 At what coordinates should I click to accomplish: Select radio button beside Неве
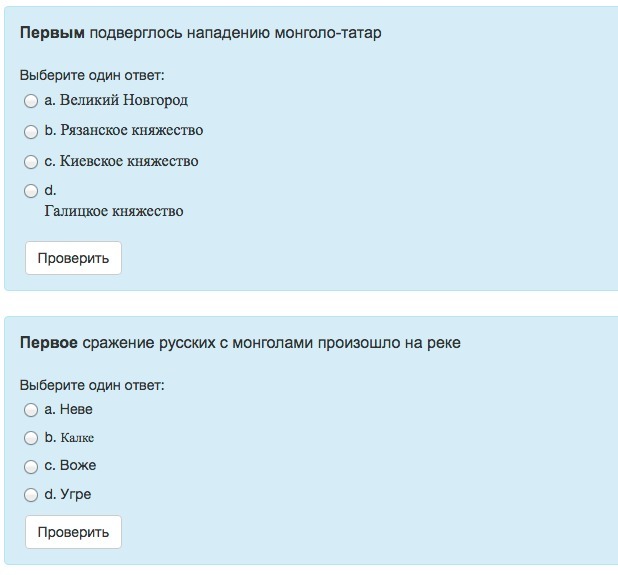click(31, 410)
